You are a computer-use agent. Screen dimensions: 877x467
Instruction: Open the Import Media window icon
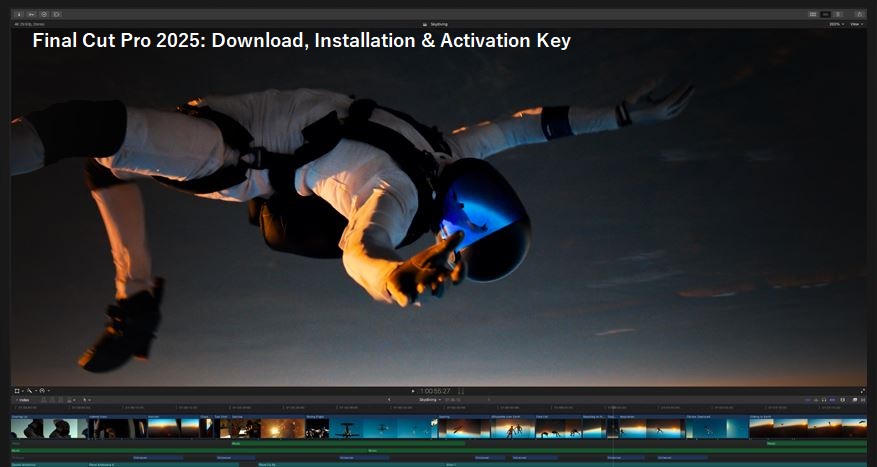point(20,14)
